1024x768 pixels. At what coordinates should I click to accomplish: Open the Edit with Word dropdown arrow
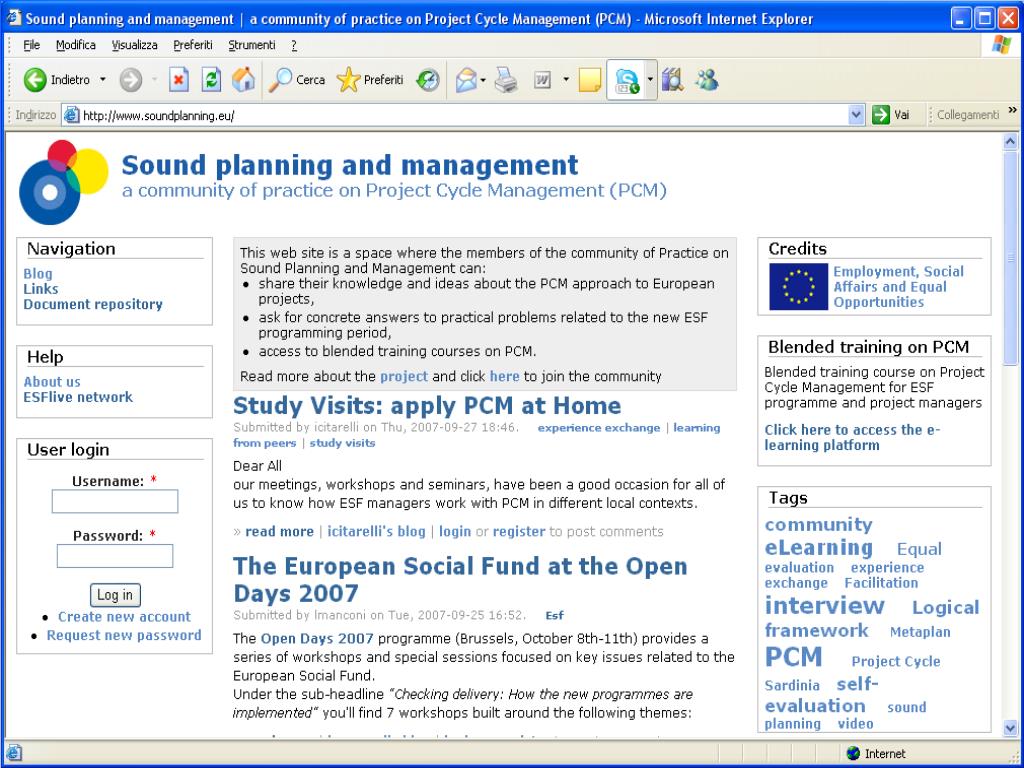tap(566, 80)
